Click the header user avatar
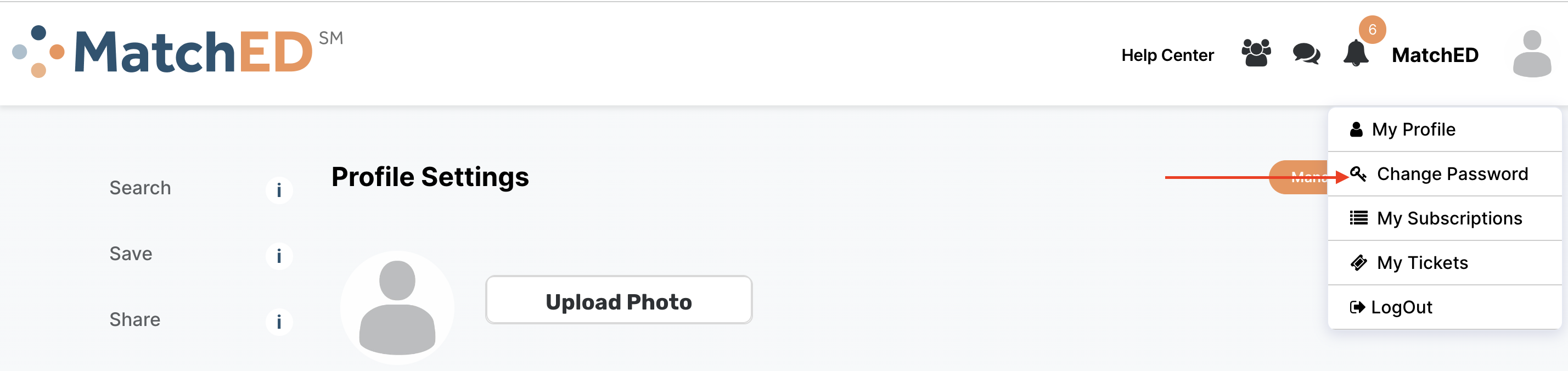 pos(1531,54)
